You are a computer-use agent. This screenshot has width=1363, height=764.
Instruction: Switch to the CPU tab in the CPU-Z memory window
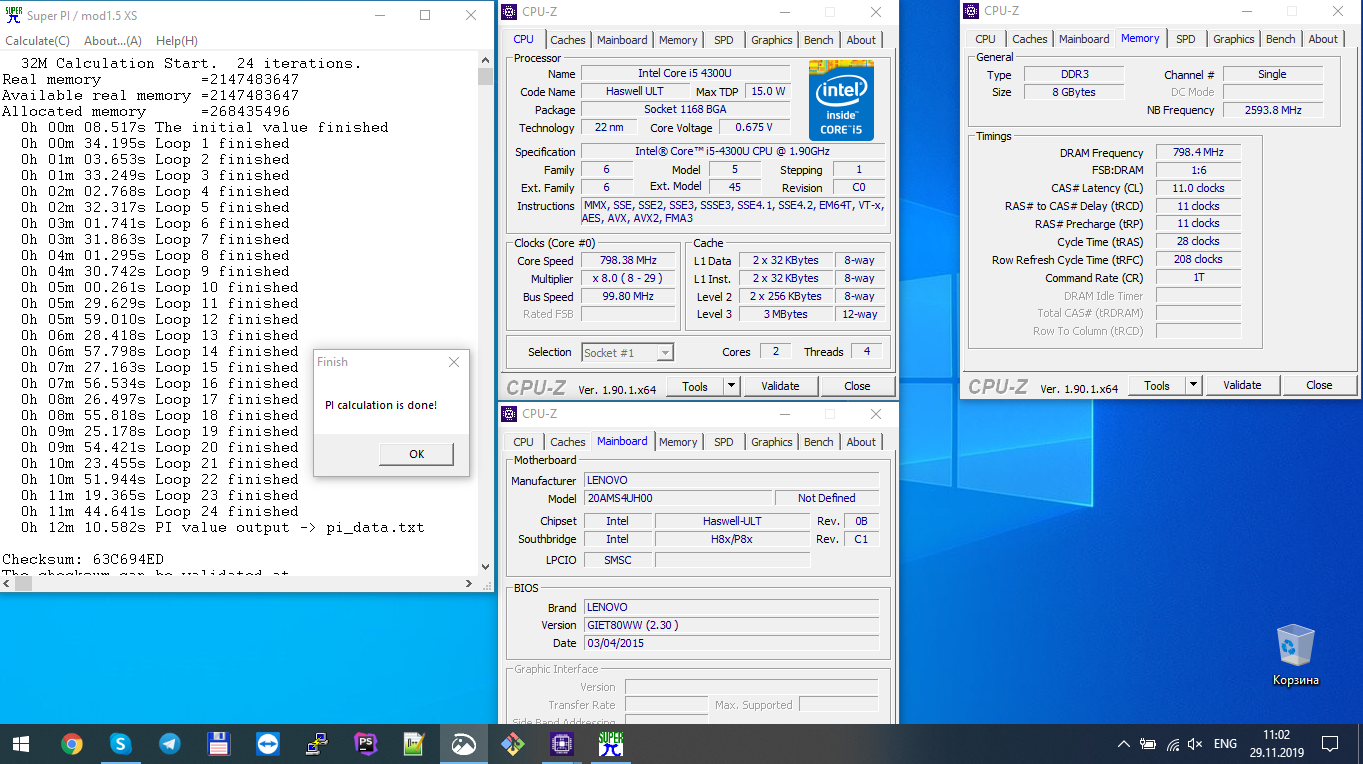986,39
